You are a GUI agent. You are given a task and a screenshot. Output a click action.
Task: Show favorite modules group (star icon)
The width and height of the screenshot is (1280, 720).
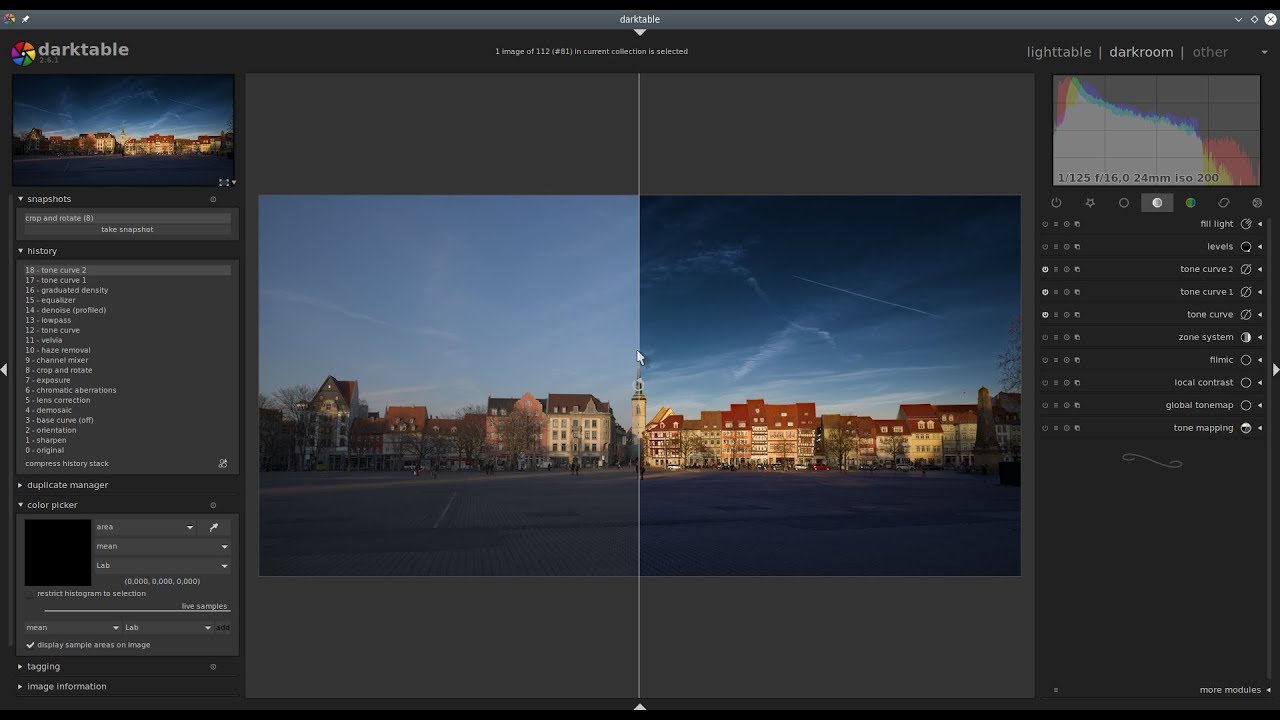pyautogui.click(x=1090, y=202)
